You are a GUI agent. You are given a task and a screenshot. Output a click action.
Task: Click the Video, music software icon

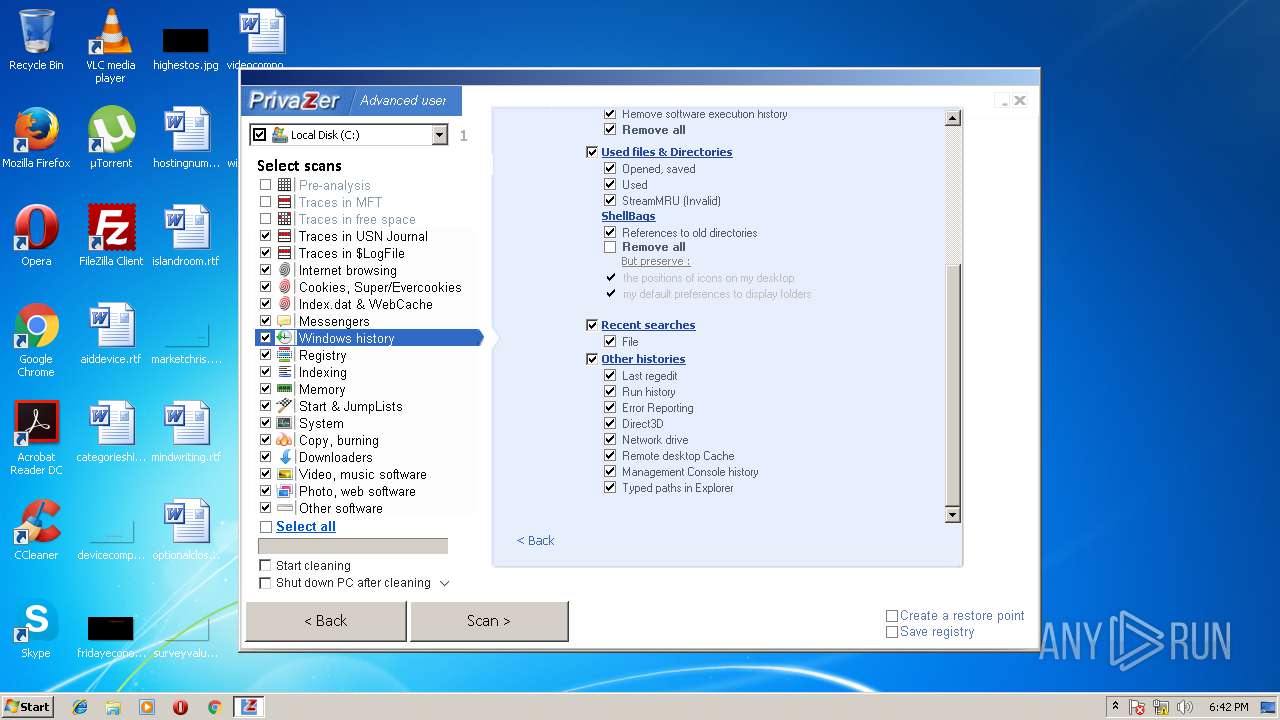285,474
